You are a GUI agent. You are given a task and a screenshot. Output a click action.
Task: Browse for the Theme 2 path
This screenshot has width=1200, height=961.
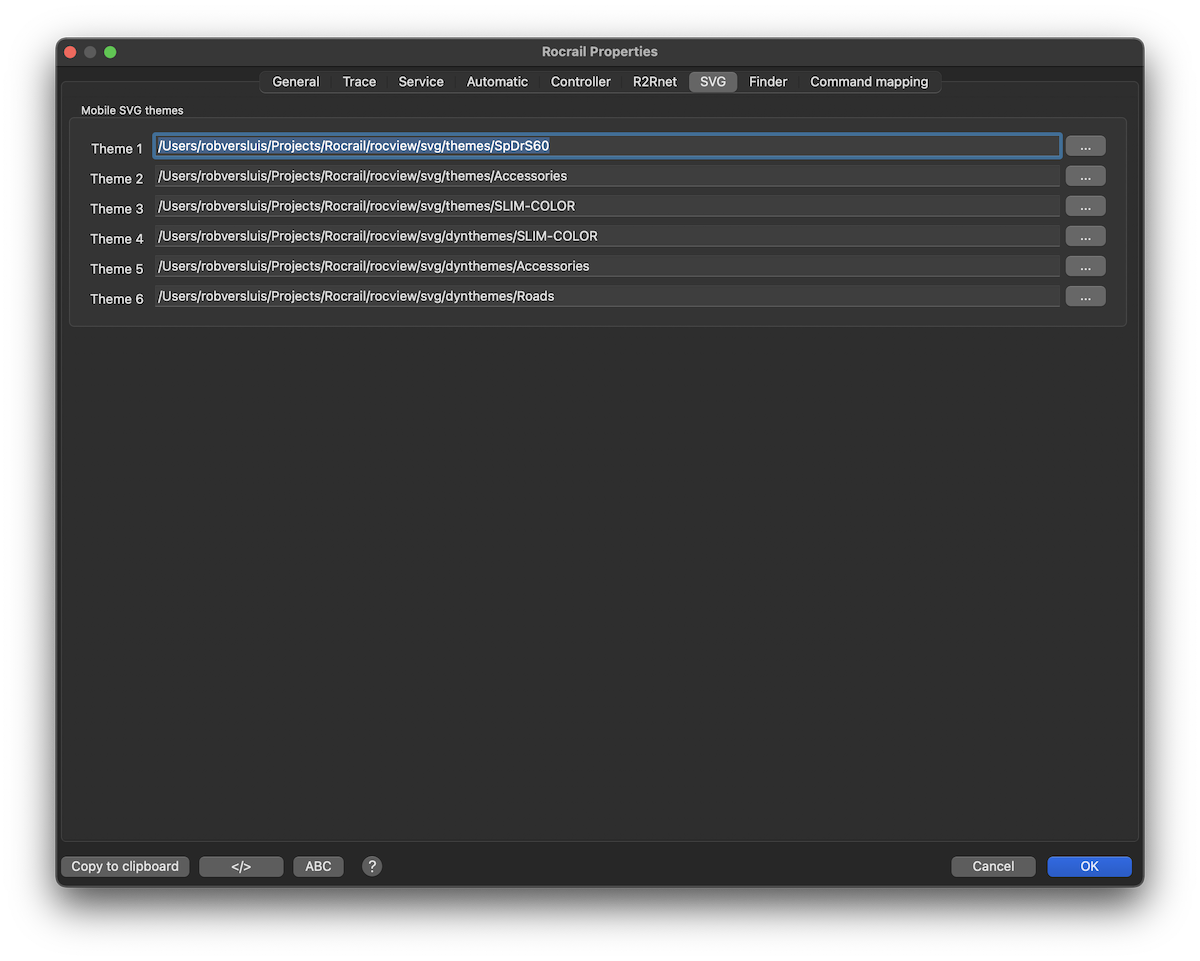(1085, 176)
